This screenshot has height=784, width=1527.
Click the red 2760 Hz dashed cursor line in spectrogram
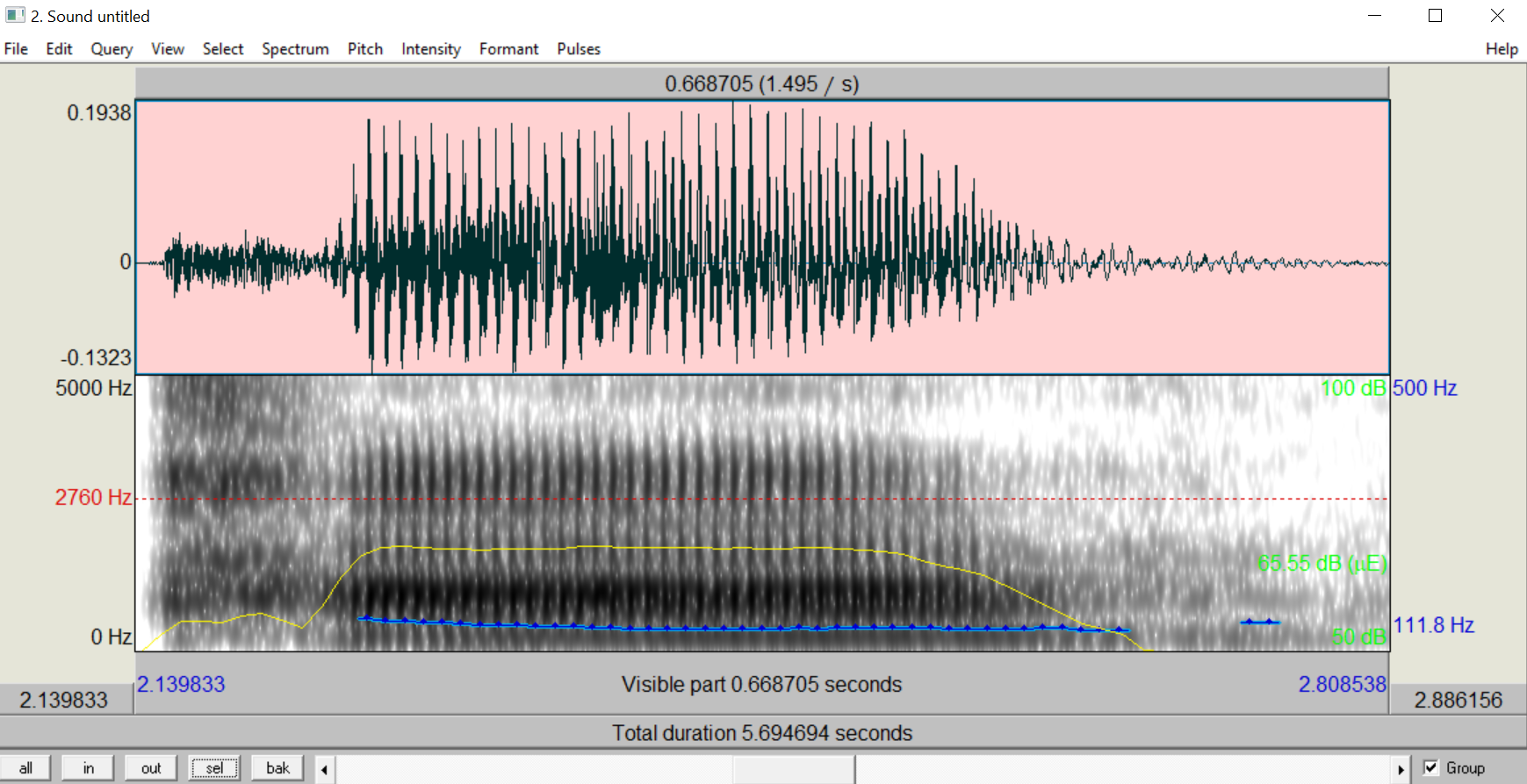pyautogui.click(x=762, y=499)
